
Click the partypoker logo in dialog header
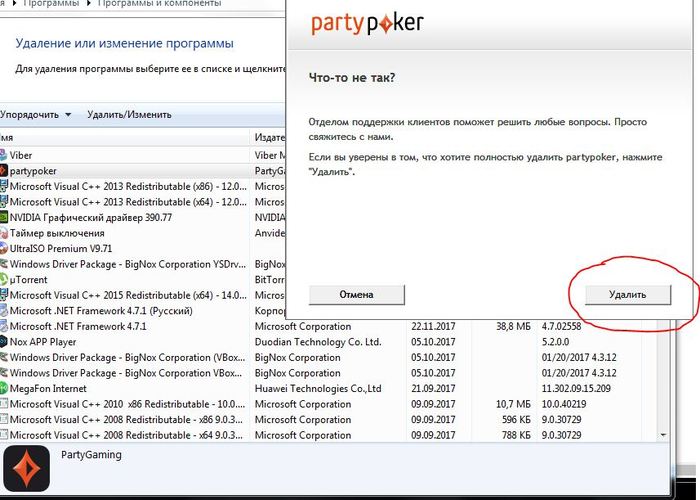(x=367, y=23)
